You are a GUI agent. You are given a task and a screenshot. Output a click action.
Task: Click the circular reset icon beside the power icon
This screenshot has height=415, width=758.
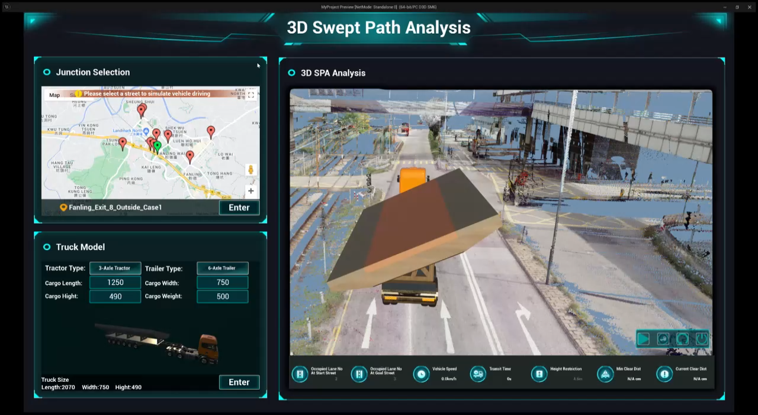[682, 339]
